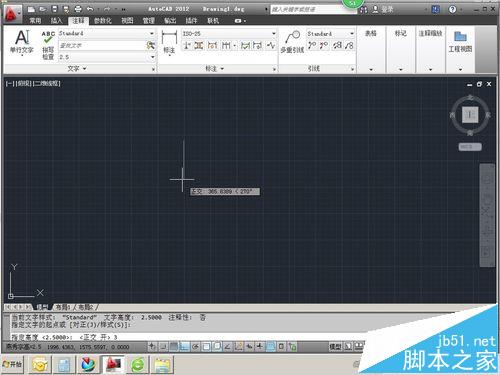Open the 输出 ribbon tab
Screen dimensions: 500x375
point(170,21)
